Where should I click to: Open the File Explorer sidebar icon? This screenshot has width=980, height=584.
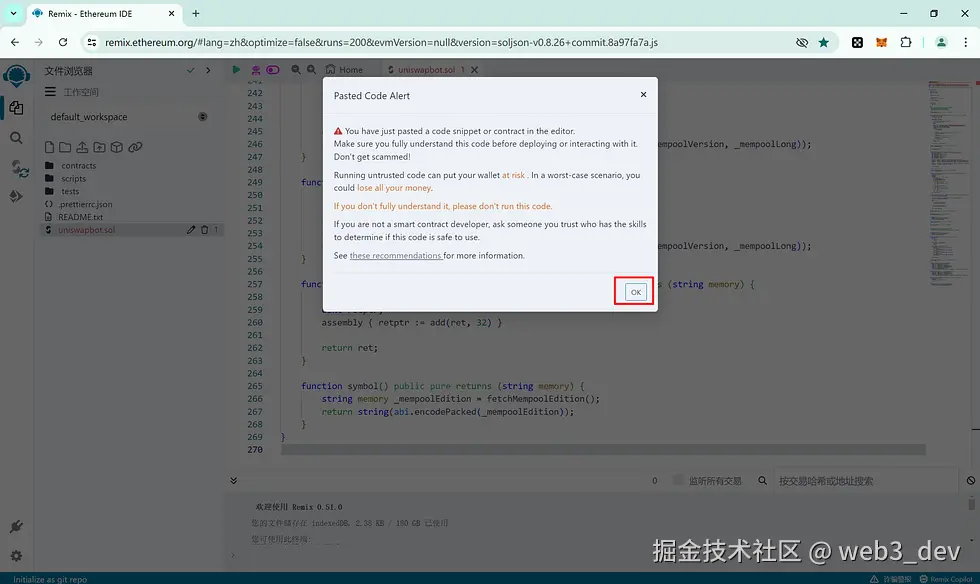(16, 108)
